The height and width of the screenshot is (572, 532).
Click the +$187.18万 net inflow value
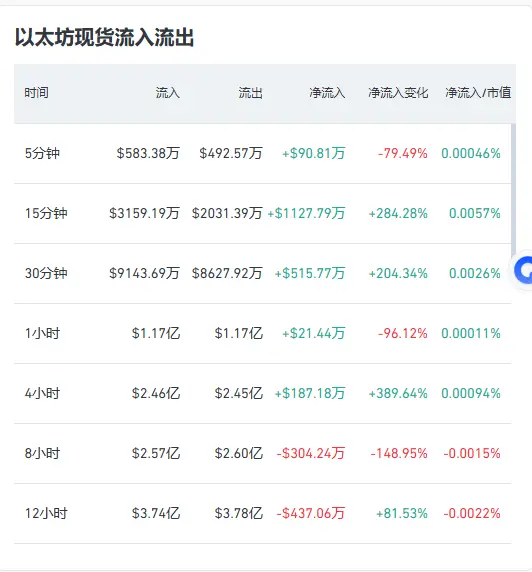(310, 393)
